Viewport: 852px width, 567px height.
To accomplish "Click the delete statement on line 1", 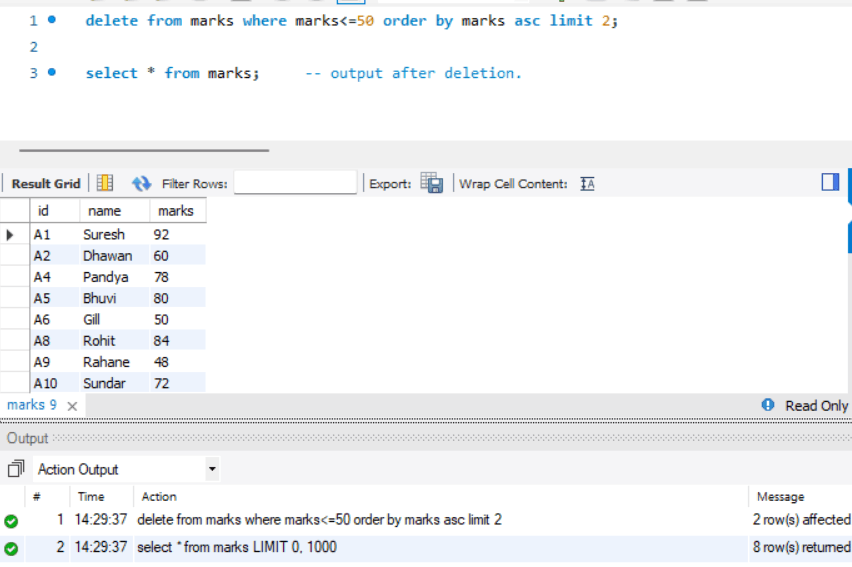I will click(x=352, y=21).
